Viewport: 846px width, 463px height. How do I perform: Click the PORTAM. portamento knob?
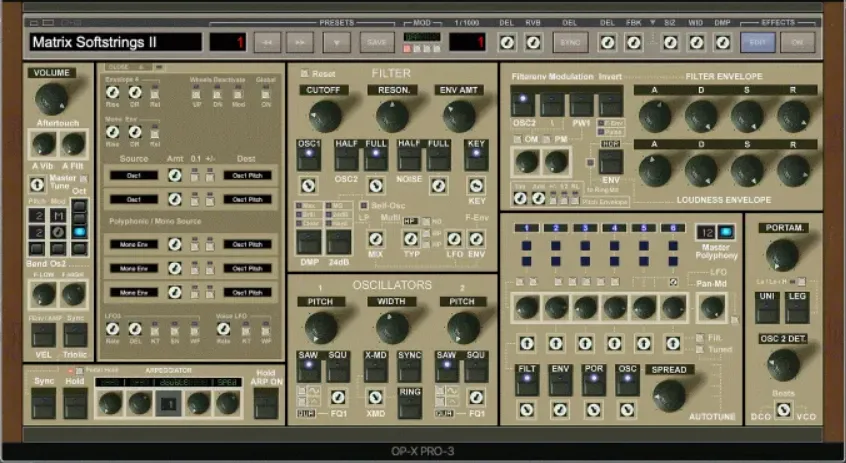click(782, 255)
